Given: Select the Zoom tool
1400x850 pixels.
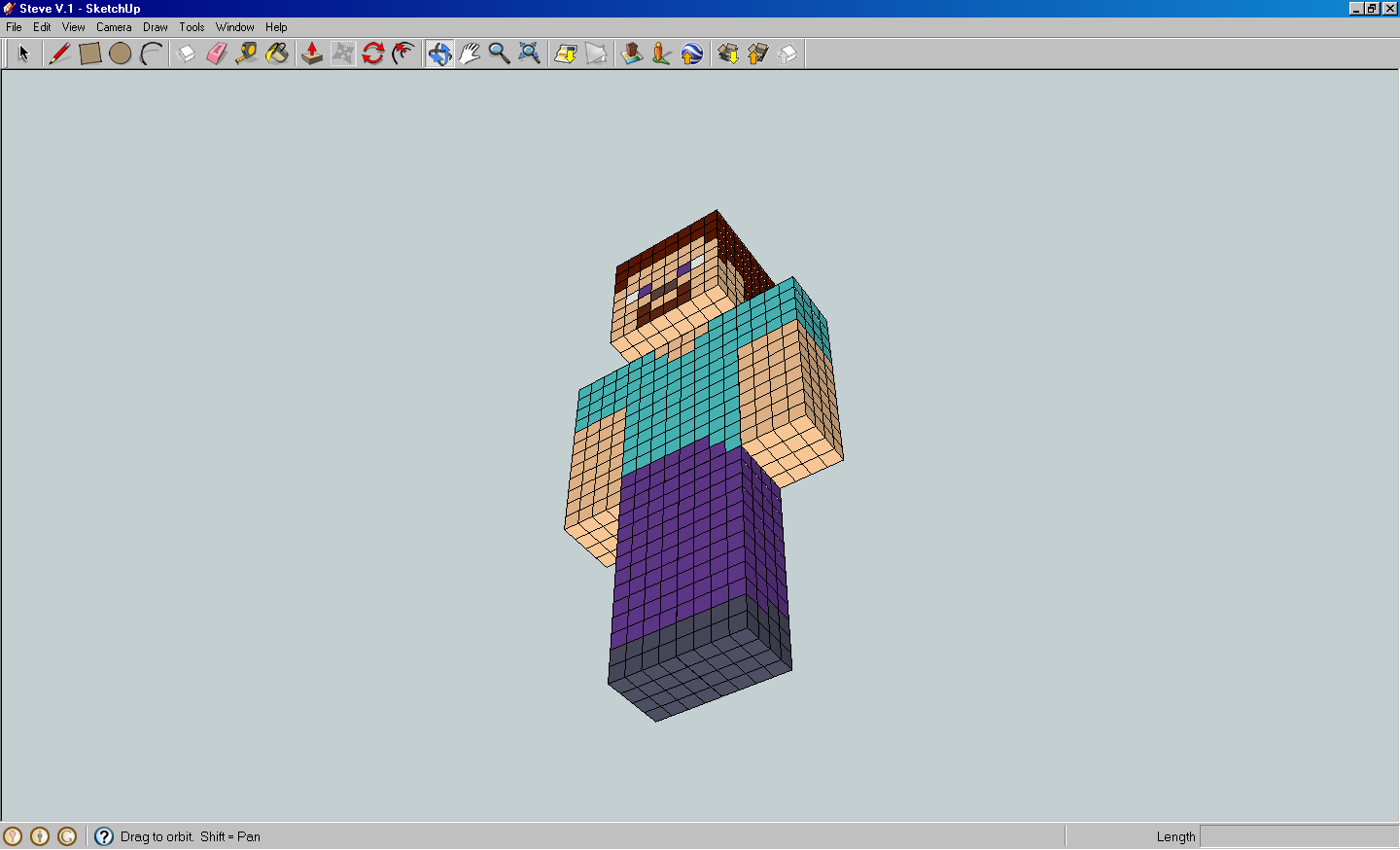Looking at the screenshot, I should tap(500, 53).
